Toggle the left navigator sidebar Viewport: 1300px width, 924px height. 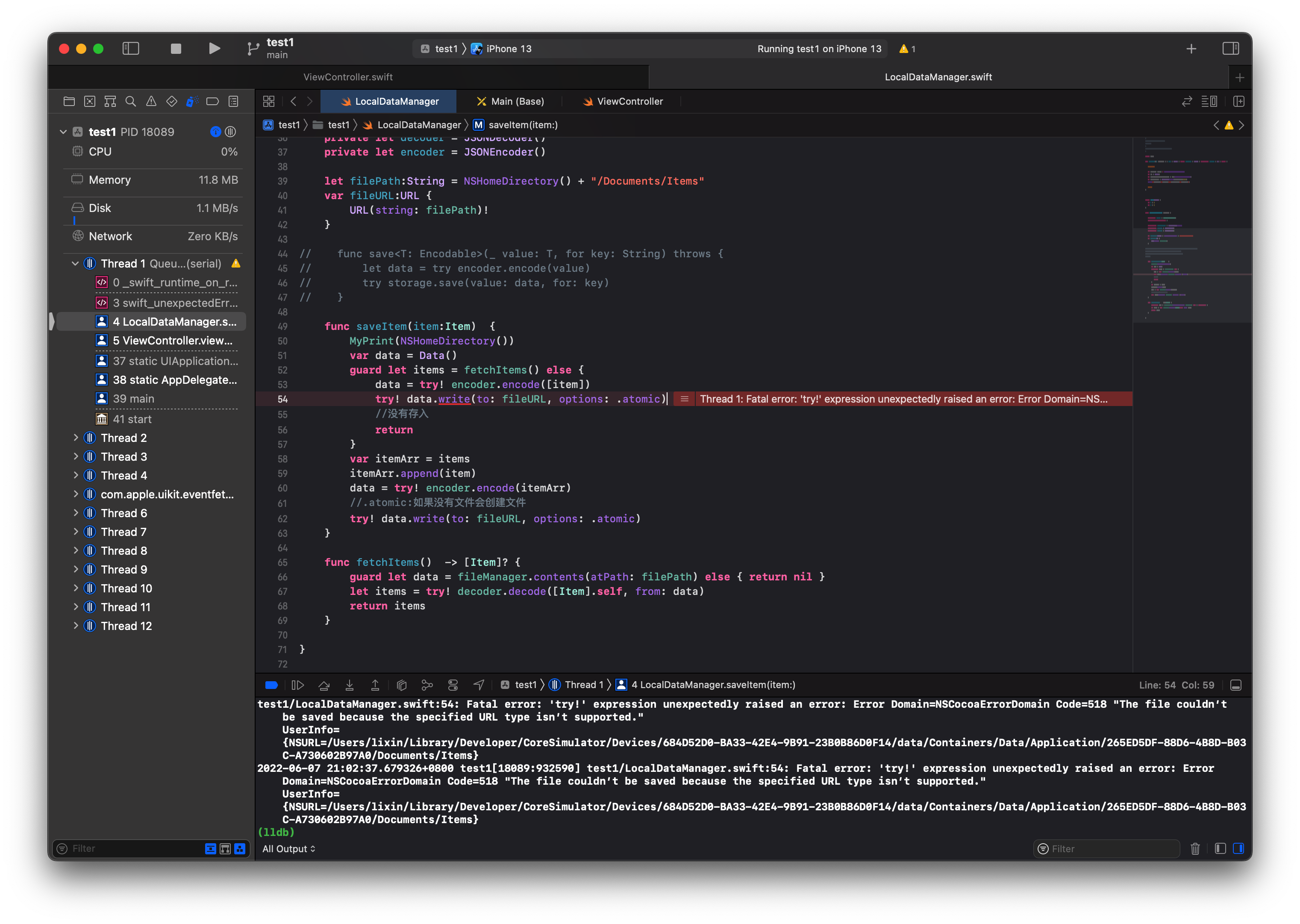(131, 49)
